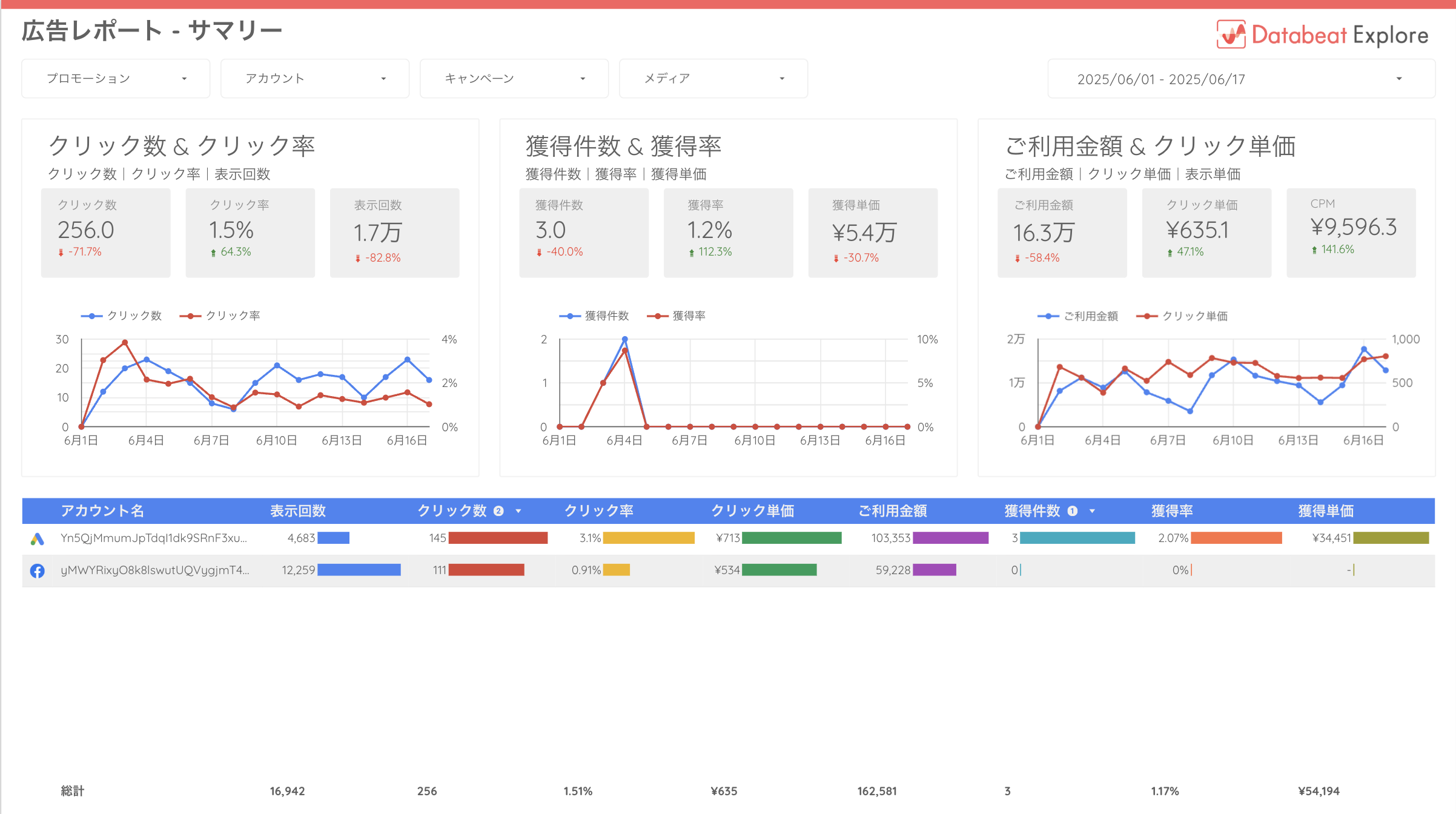Screen dimensions: 1456x814
Task: Click the CPM ¥9,596.3 scorecard
Action: click(x=1351, y=233)
